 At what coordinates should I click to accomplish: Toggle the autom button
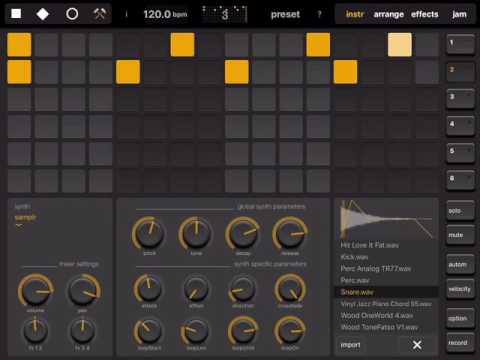click(x=460, y=264)
